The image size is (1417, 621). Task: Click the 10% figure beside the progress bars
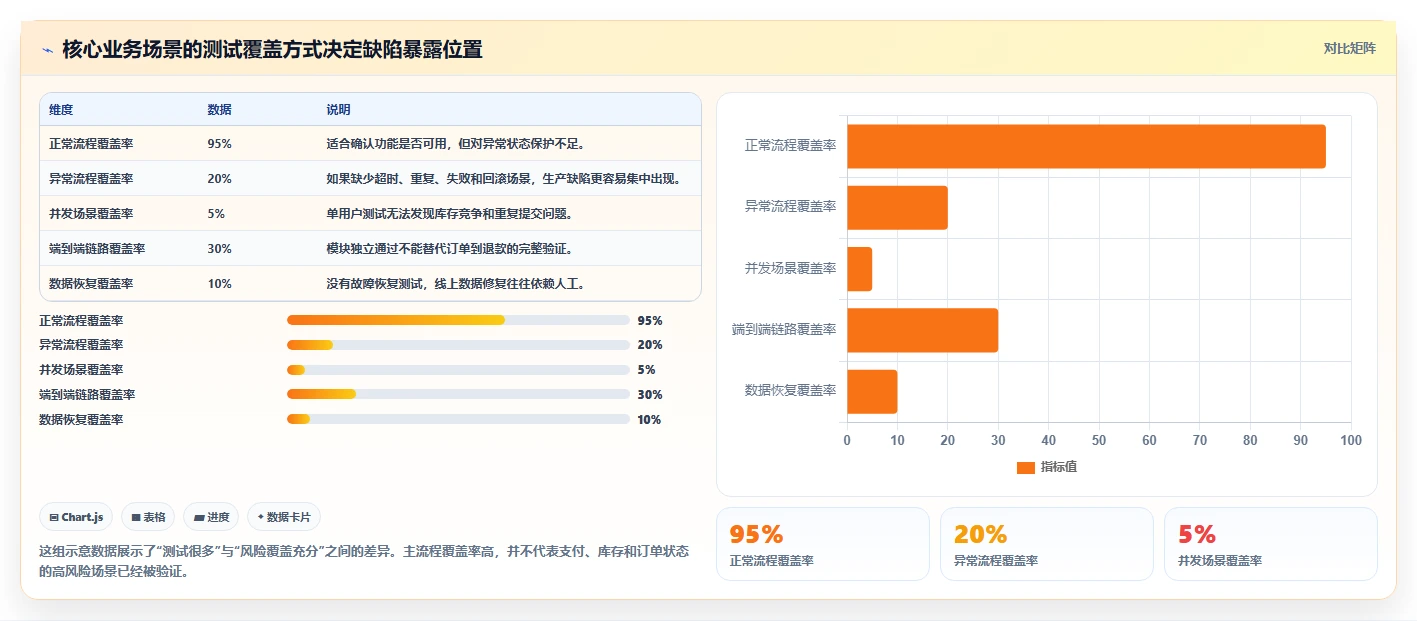click(649, 420)
